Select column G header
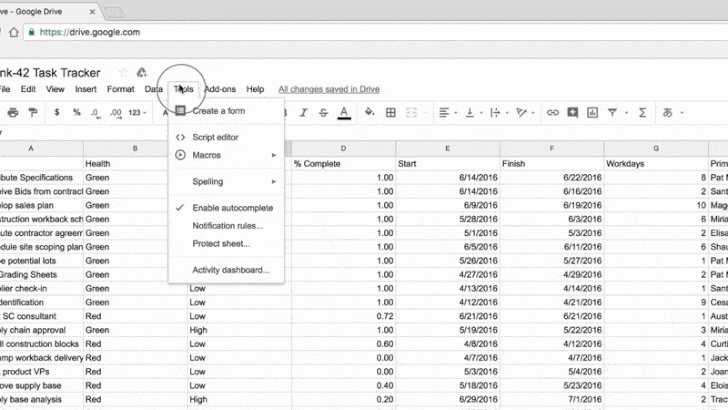 [656, 149]
